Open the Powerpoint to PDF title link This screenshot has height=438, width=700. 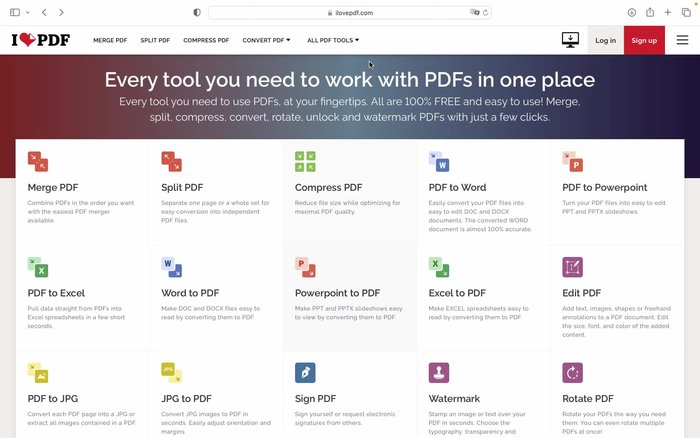tap(338, 293)
